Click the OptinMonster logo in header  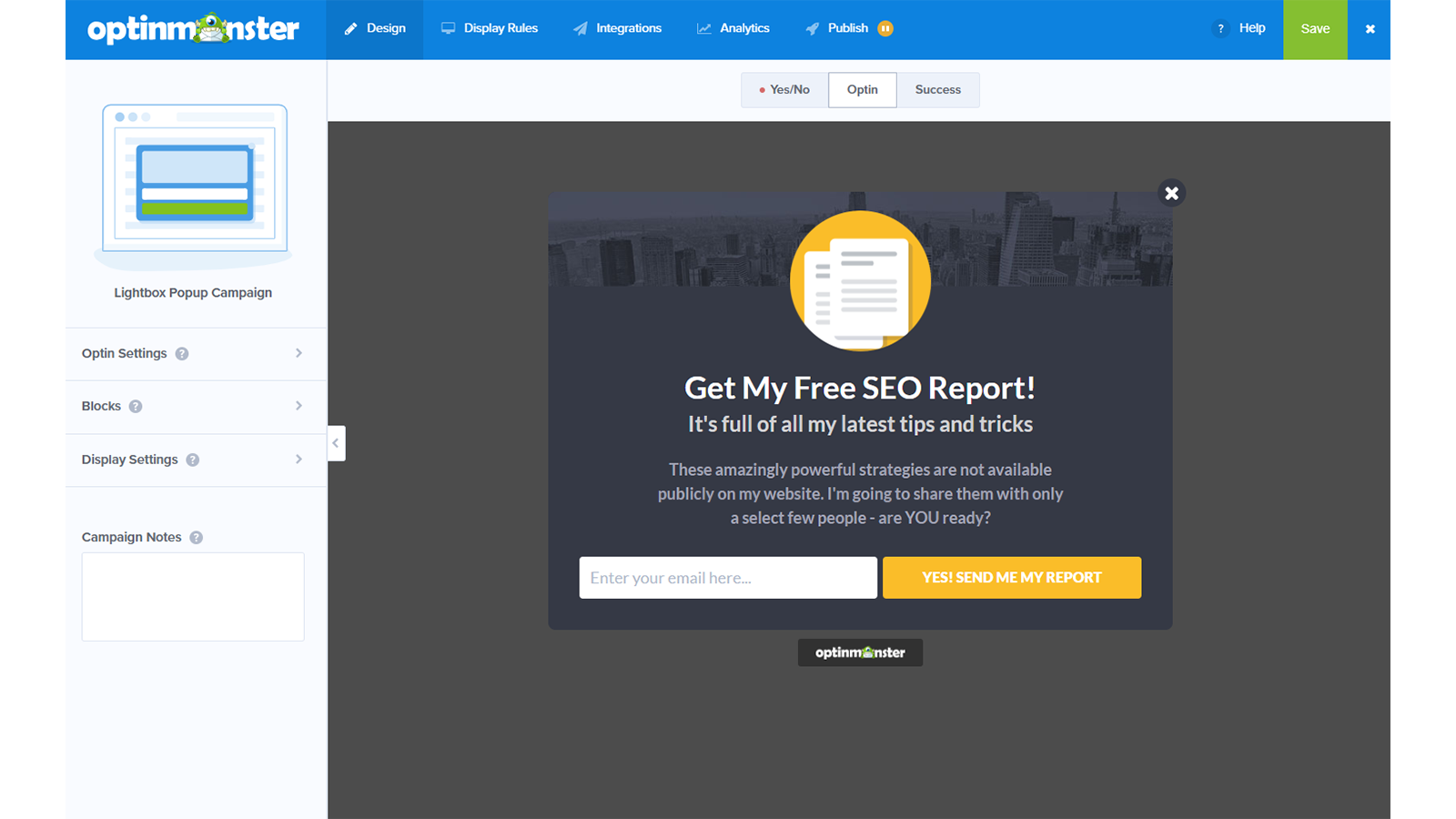click(193, 29)
